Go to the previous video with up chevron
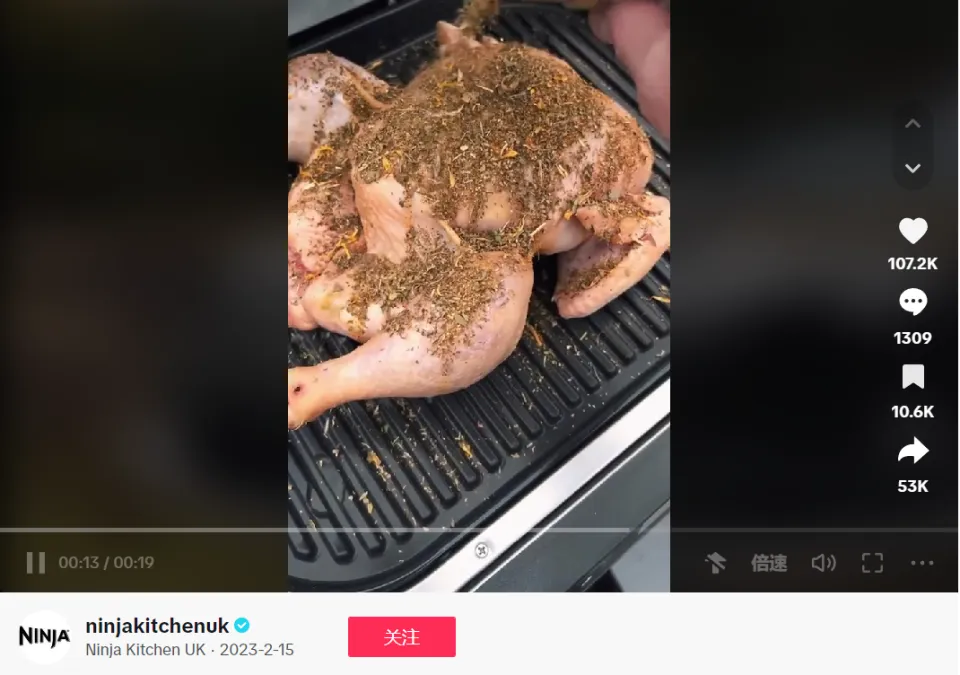 tap(912, 124)
